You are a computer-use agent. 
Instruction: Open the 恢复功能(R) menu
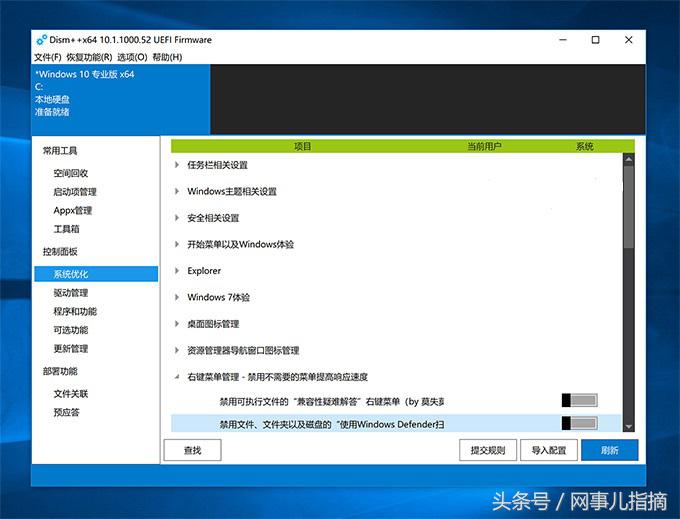(89, 57)
